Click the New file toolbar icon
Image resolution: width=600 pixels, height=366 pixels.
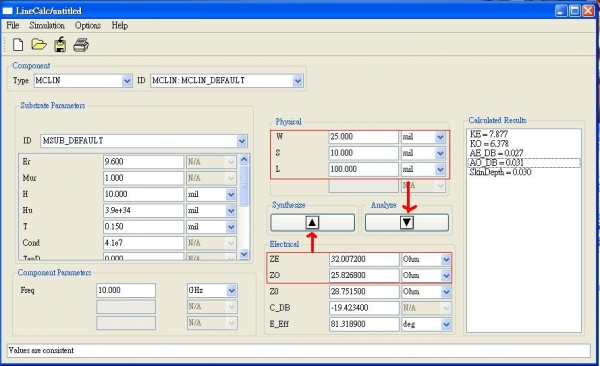tap(18, 45)
